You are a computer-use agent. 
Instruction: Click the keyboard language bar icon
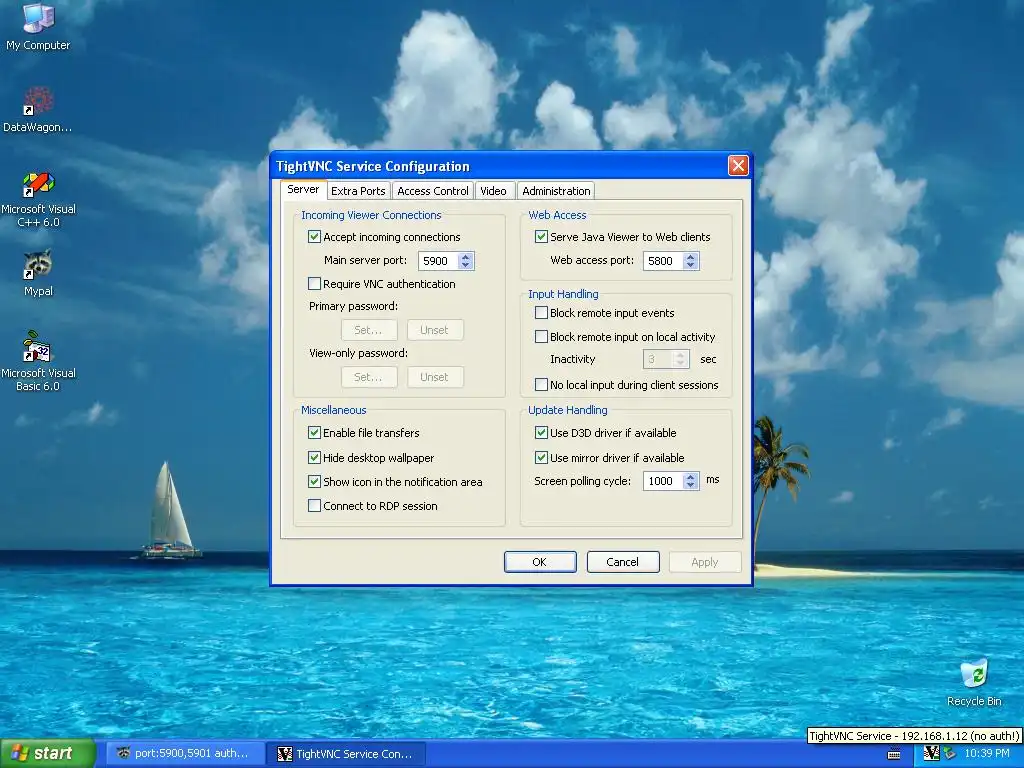point(894,754)
